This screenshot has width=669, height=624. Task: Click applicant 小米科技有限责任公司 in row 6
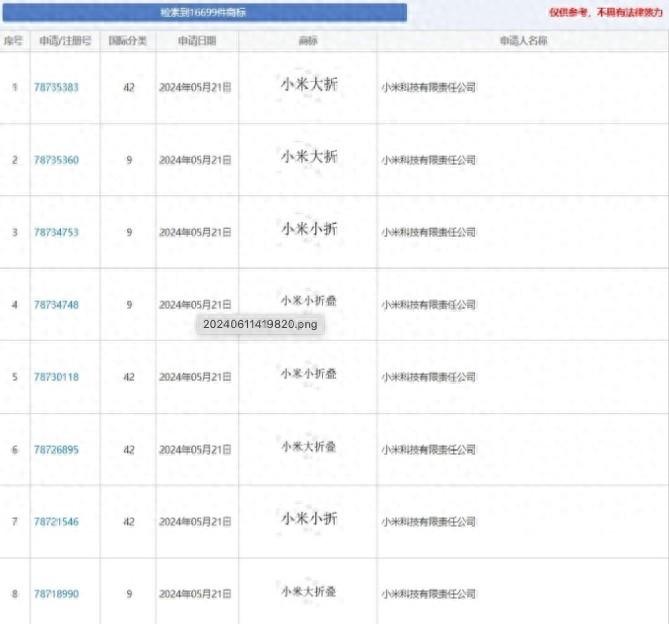pos(428,450)
